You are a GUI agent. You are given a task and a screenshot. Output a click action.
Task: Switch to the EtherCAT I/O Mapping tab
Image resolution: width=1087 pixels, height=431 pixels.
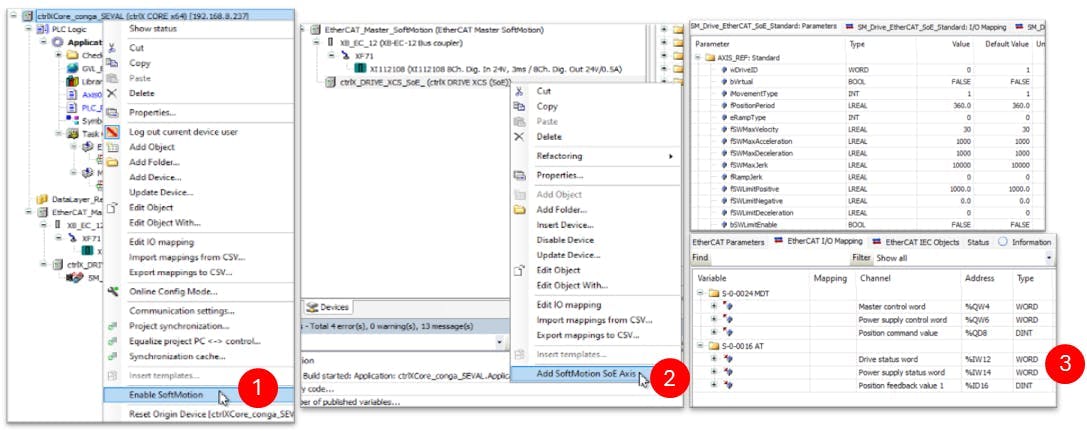point(818,241)
